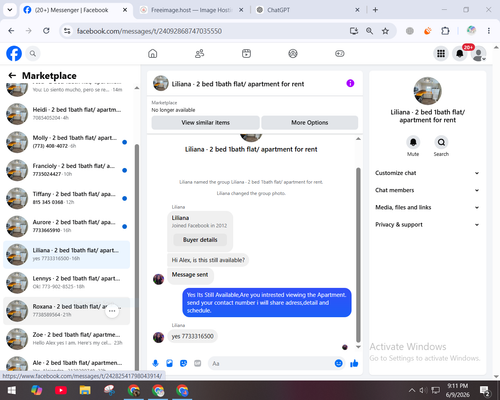Attach a photo with the image icon
The image size is (500, 400).
click(170, 363)
